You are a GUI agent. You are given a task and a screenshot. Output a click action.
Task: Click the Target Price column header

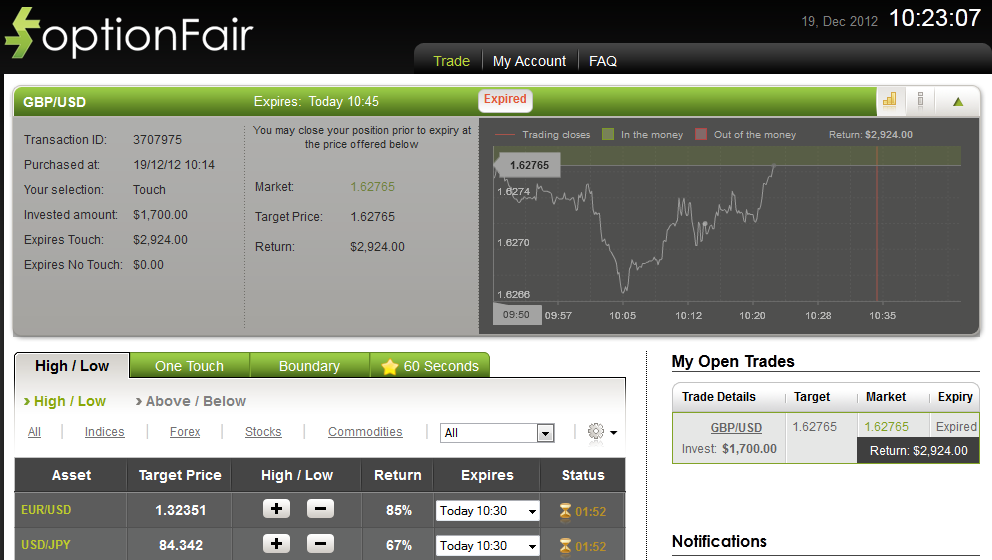(x=180, y=475)
